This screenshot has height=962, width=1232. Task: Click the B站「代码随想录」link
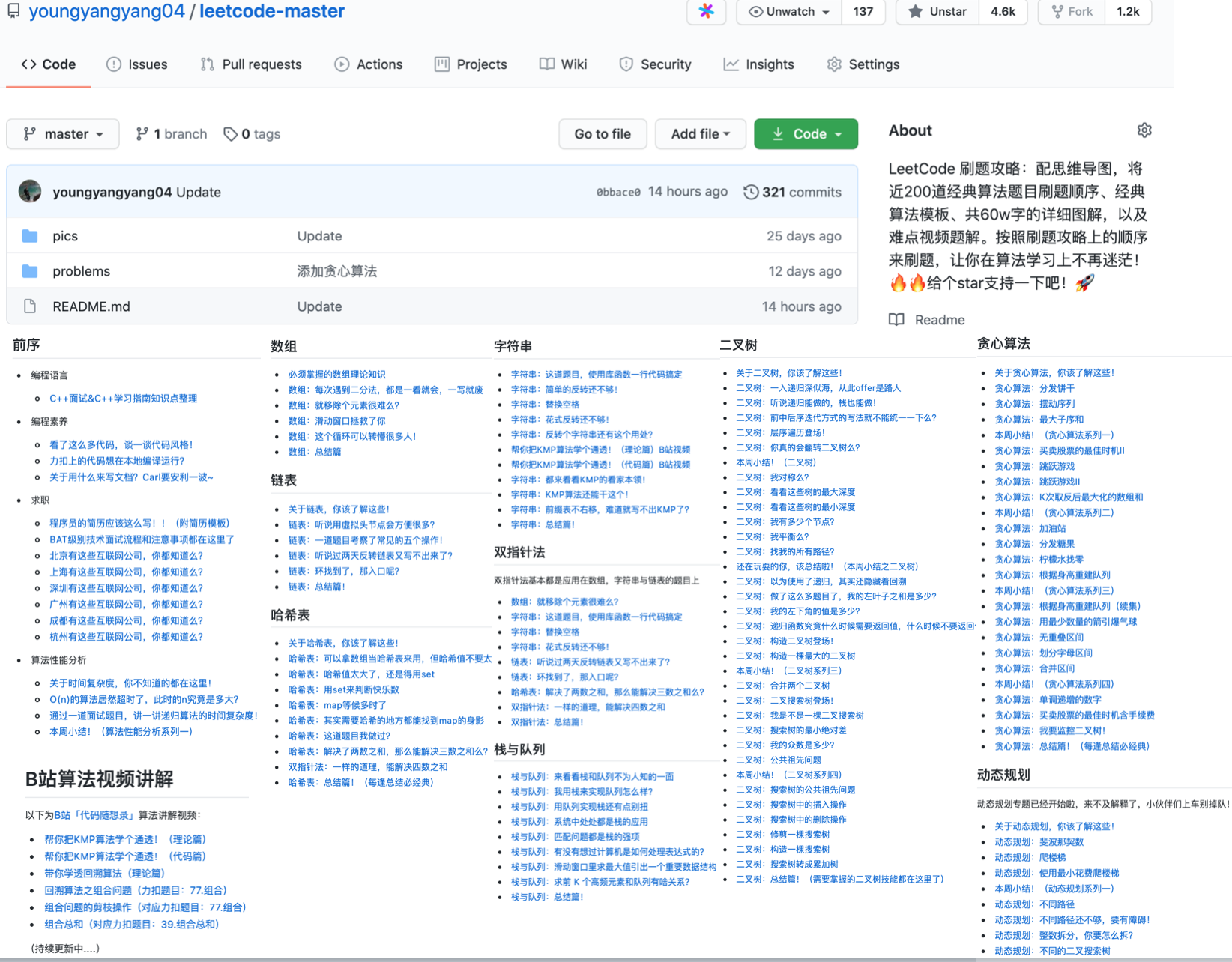(x=94, y=815)
